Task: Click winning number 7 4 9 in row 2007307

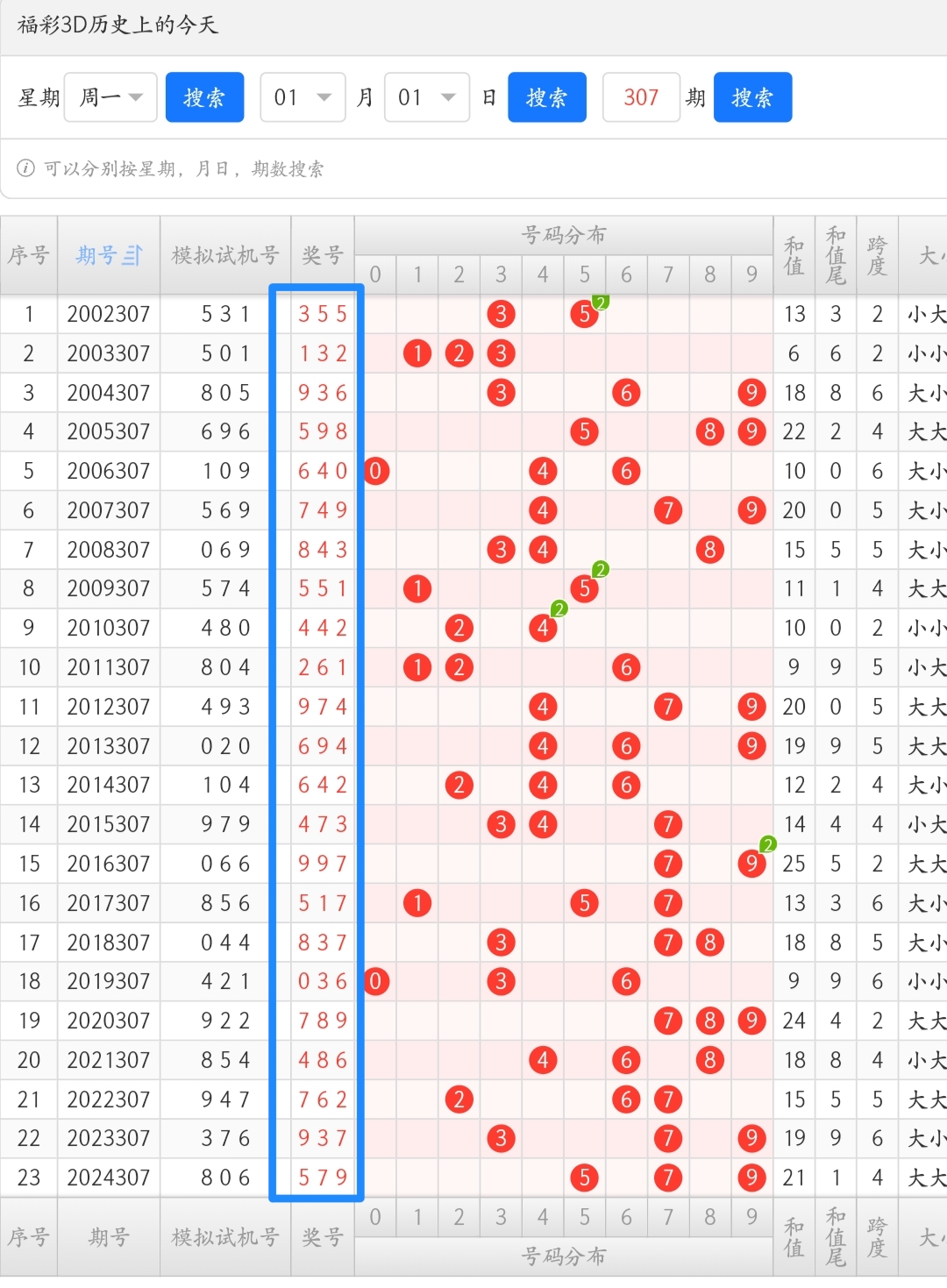Action: pos(323,510)
